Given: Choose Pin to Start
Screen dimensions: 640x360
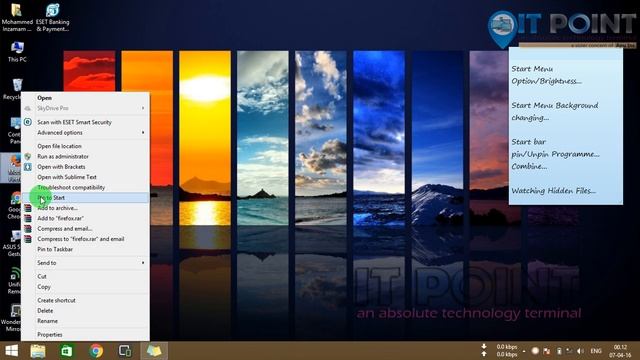Looking at the screenshot, I should click(x=85, y=198).
